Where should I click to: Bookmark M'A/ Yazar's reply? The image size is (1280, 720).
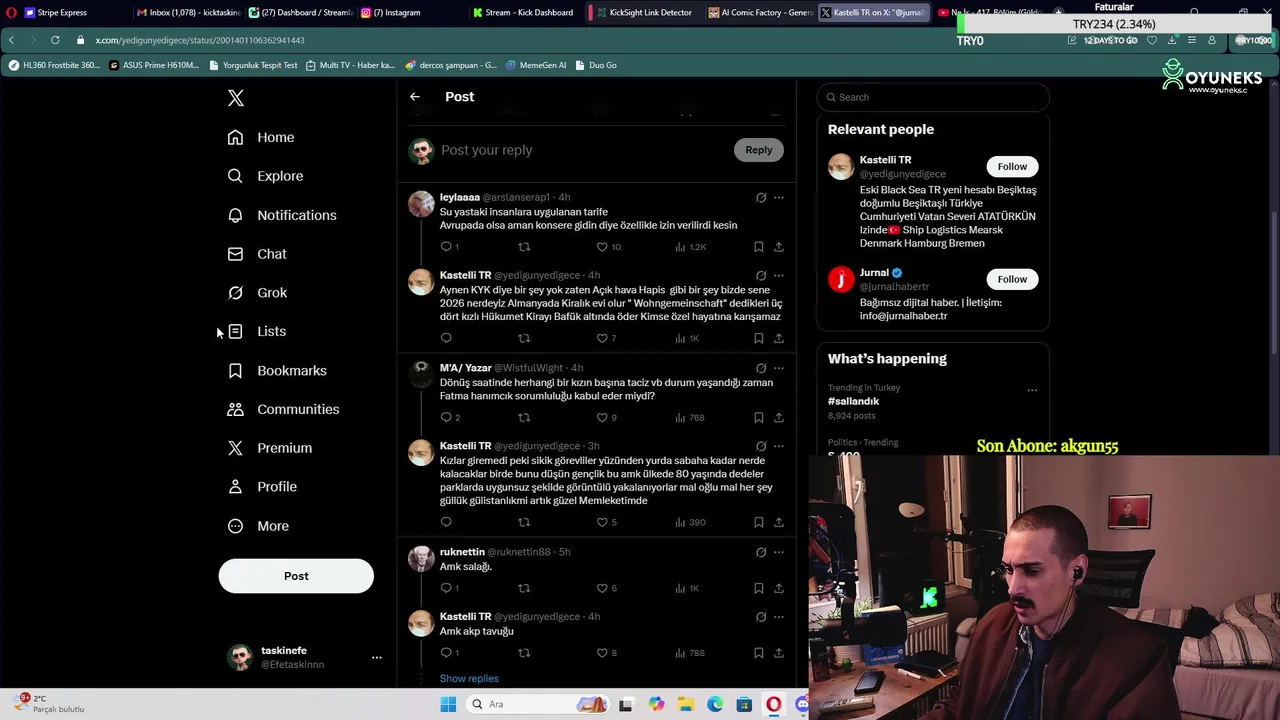click(x=759, y=417)
